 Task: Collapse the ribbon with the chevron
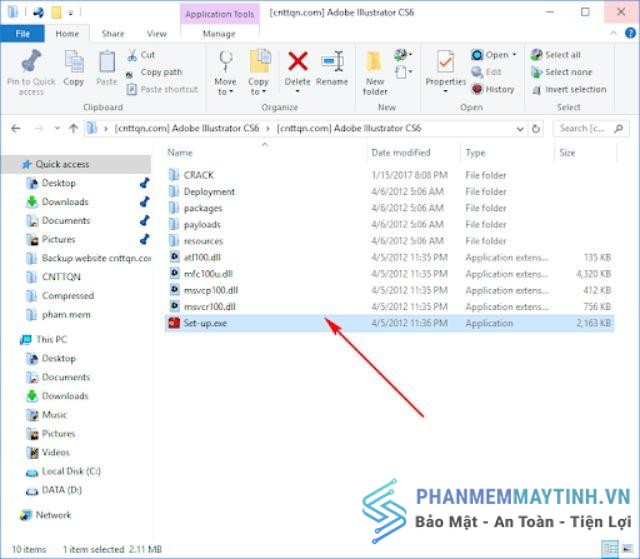coord(613,34)
